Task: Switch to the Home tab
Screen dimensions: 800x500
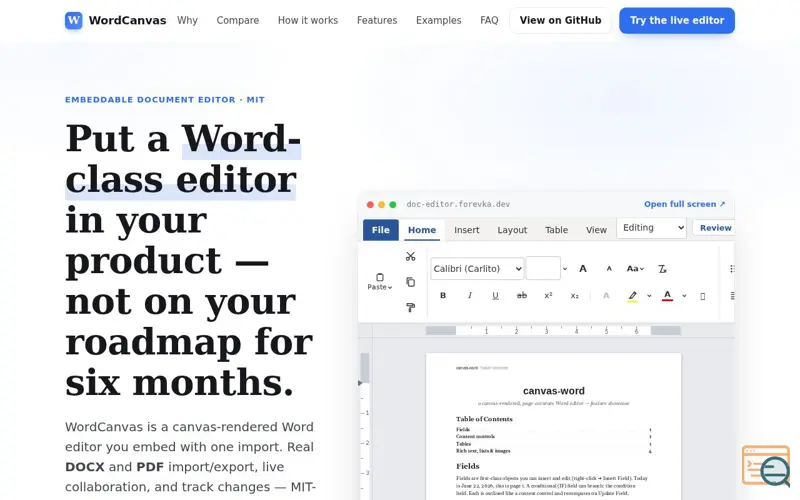Action: point(422,230)
